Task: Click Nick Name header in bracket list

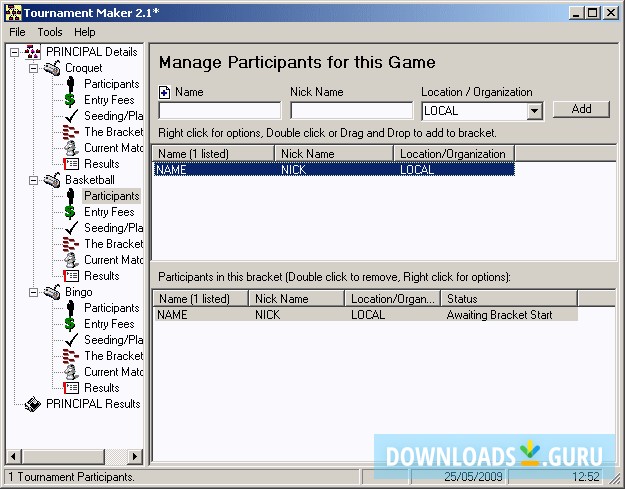Action: (297, 299)
